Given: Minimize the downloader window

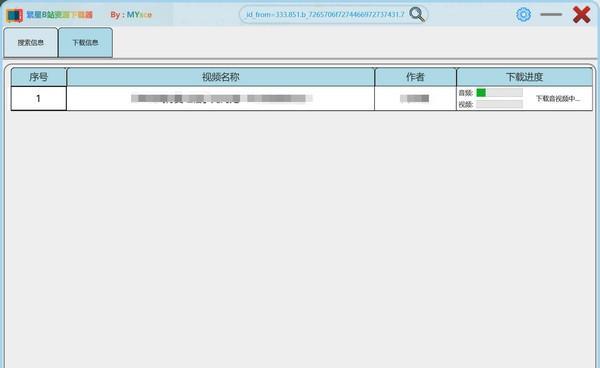Looking at the screenshot, I should [551, 15].
